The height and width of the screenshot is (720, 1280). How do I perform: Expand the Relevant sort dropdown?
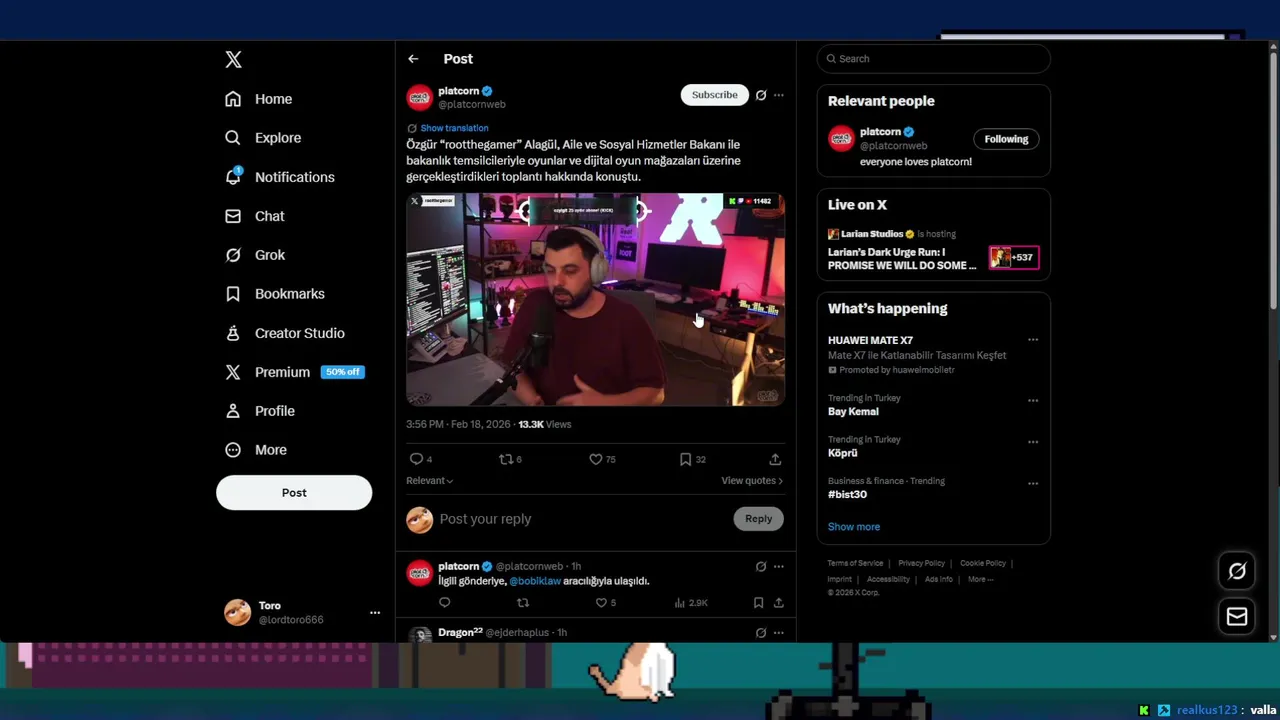429,481
